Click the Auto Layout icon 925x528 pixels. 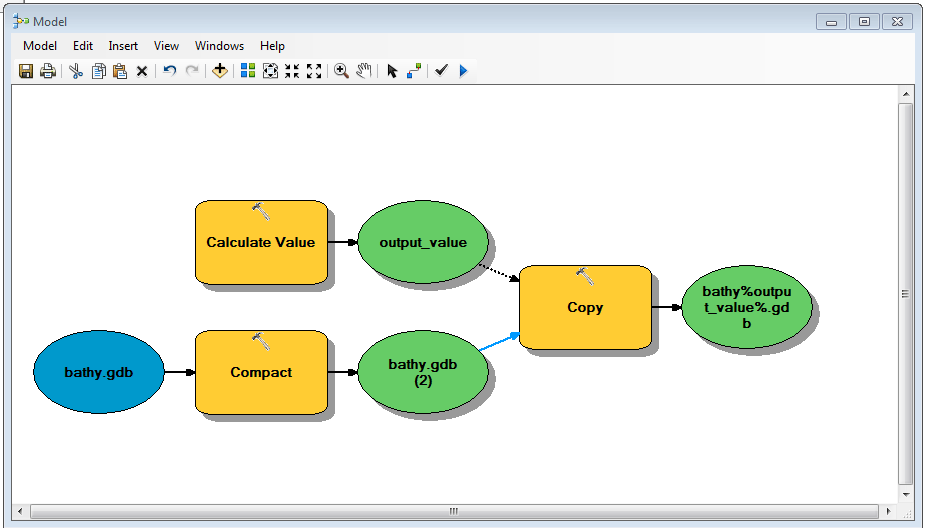tap(248, 71)
